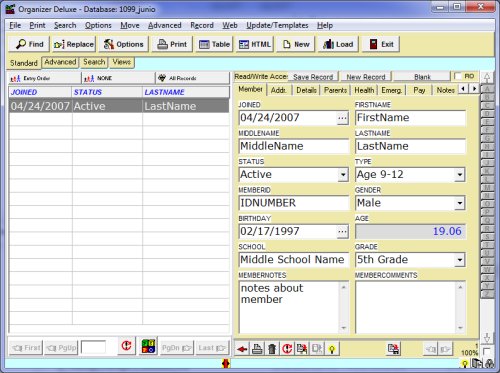Open the File menu
This screenshot has width=500, height=373.
click(15, 25)
